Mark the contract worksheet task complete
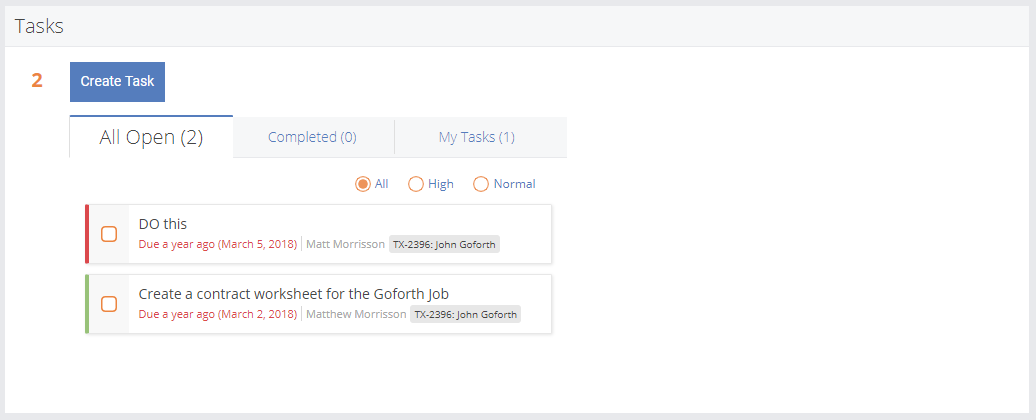 [109, 304]
